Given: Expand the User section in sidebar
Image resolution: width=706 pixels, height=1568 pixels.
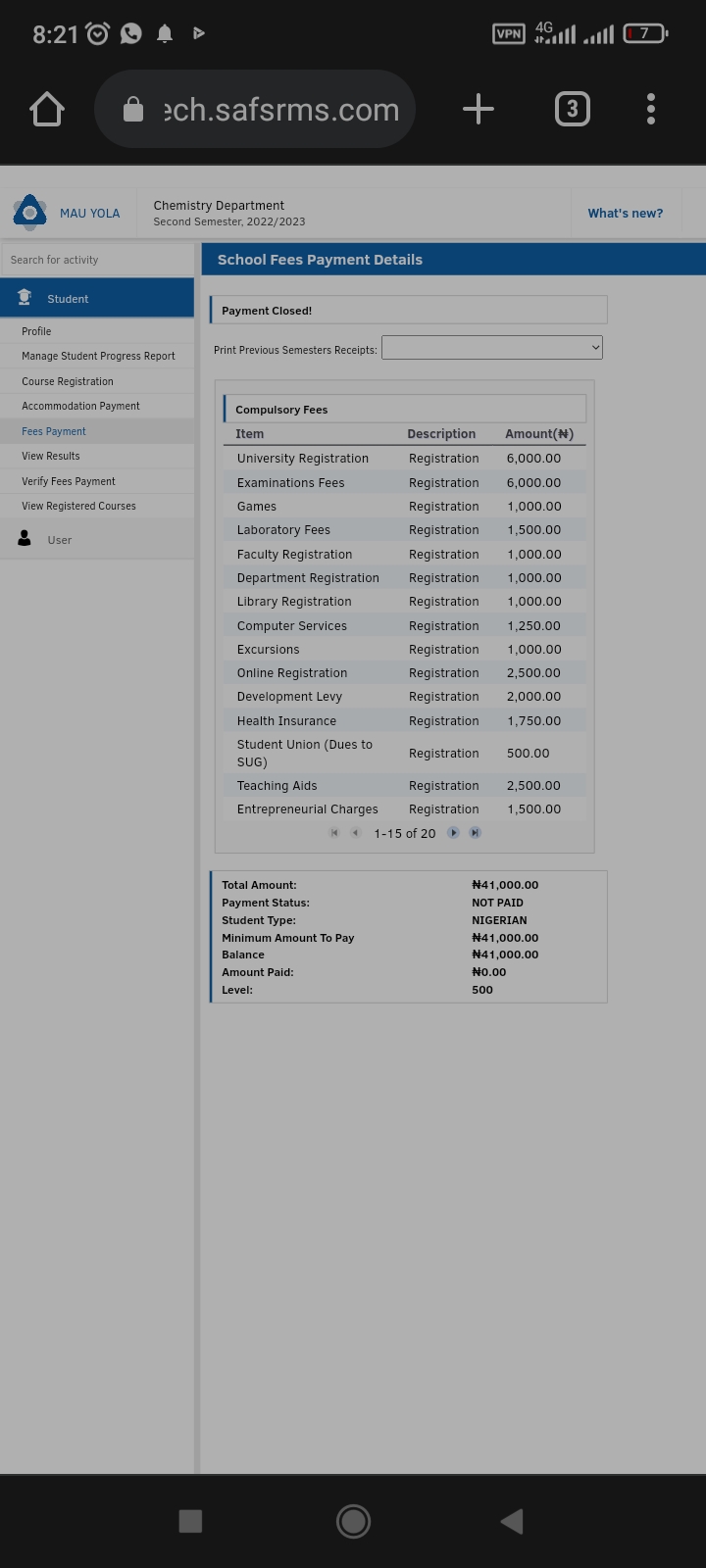Looking at the screenshot, I should tap(97, 540).
